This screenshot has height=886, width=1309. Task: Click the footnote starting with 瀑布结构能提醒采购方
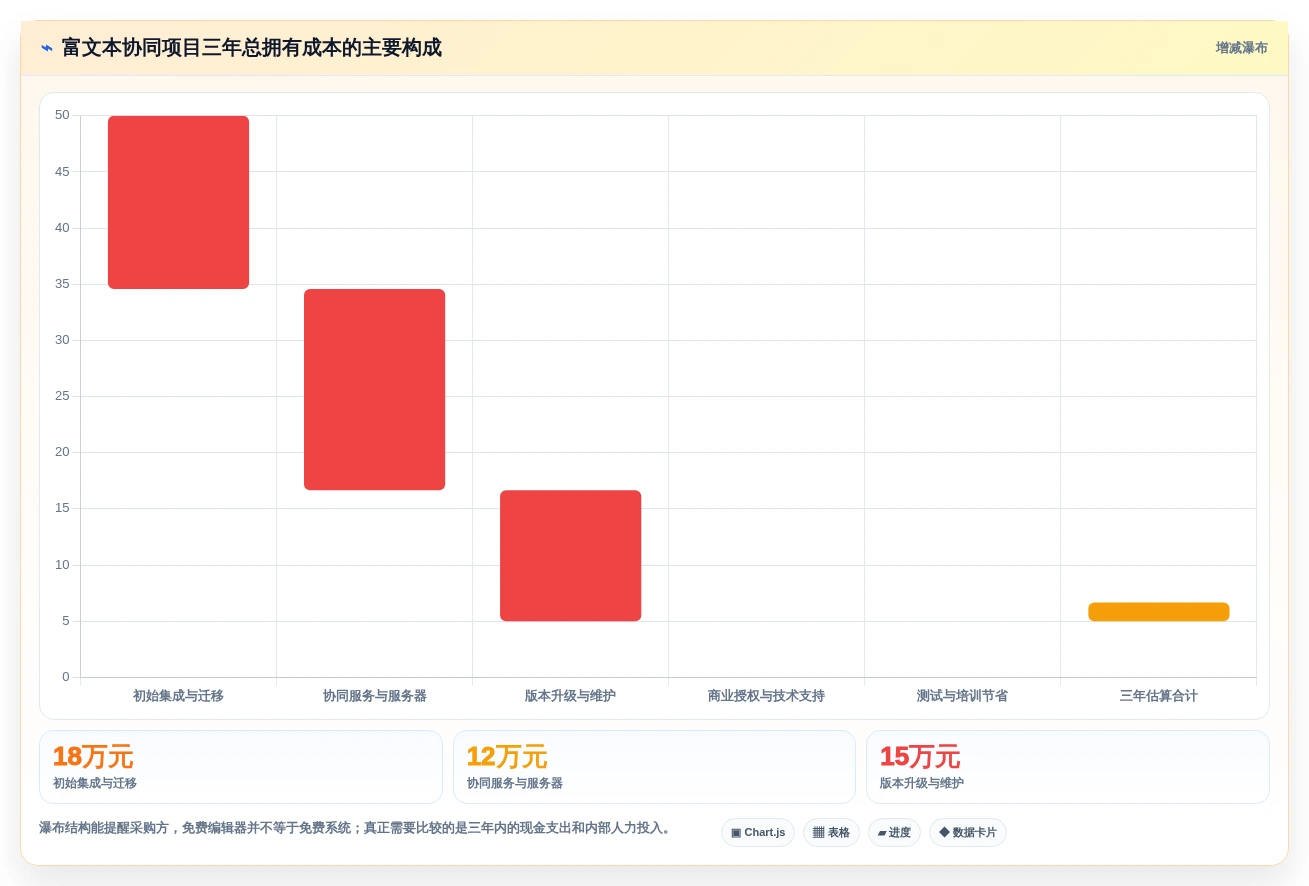[x=355, y=828]
